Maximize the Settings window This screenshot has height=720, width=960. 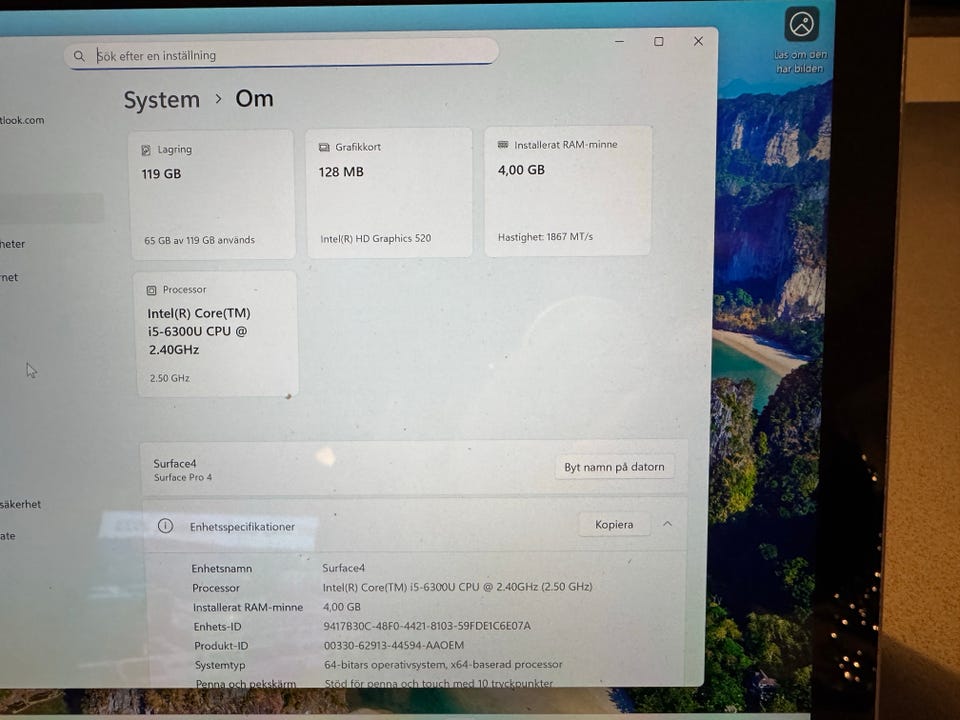(659, 41)
